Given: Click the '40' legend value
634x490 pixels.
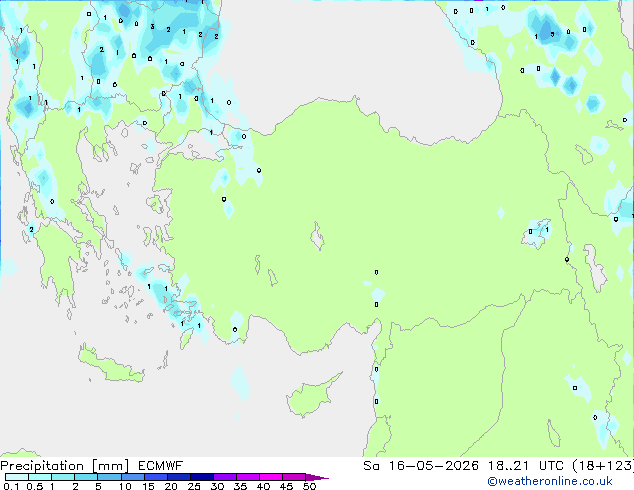Looking at the screenshot, I should click(263, 486).
